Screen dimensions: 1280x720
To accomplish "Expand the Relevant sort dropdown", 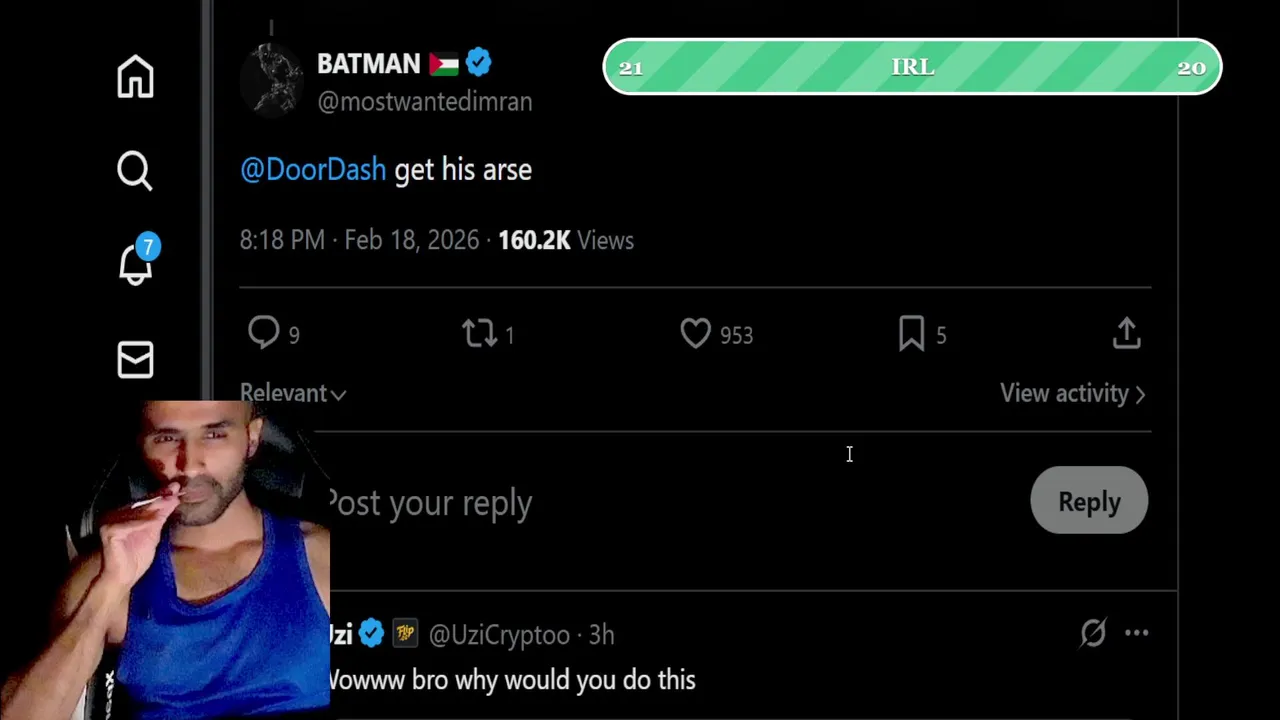I will point(292,393).
